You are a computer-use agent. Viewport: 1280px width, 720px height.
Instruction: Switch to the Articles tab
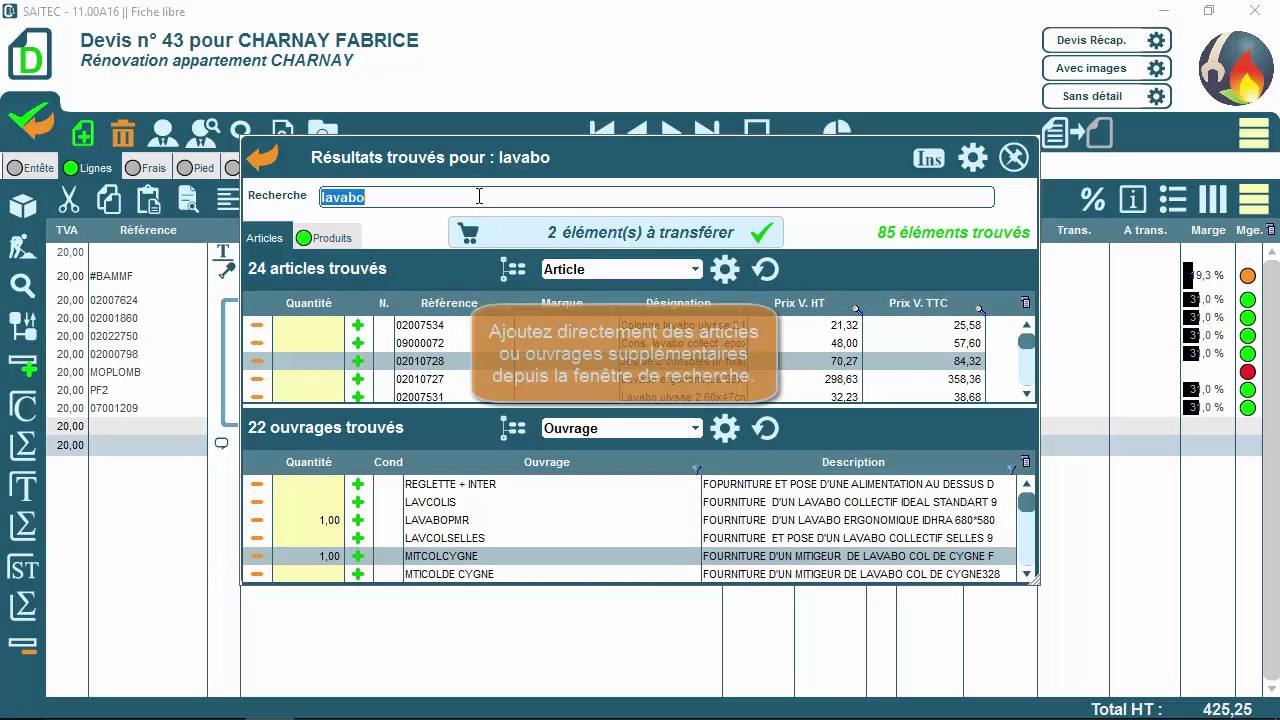(x=265, y=238)
